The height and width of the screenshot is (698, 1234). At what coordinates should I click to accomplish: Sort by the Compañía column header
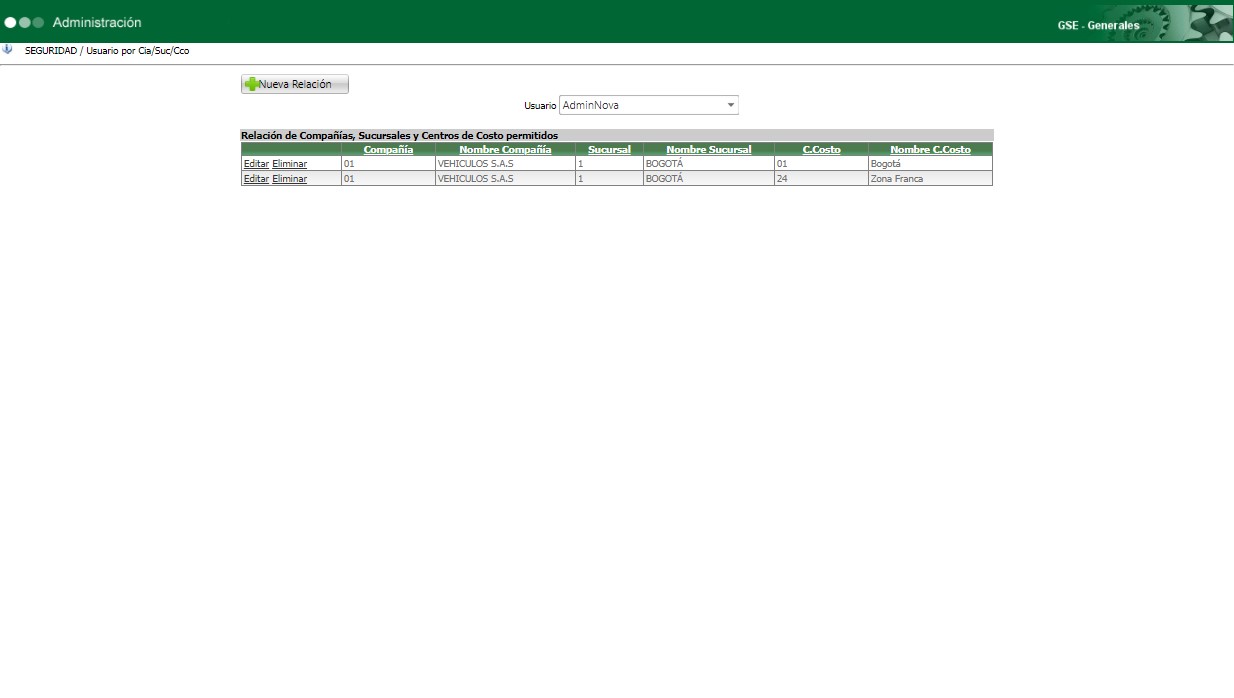pyautogui.click(x=388, y=149)
